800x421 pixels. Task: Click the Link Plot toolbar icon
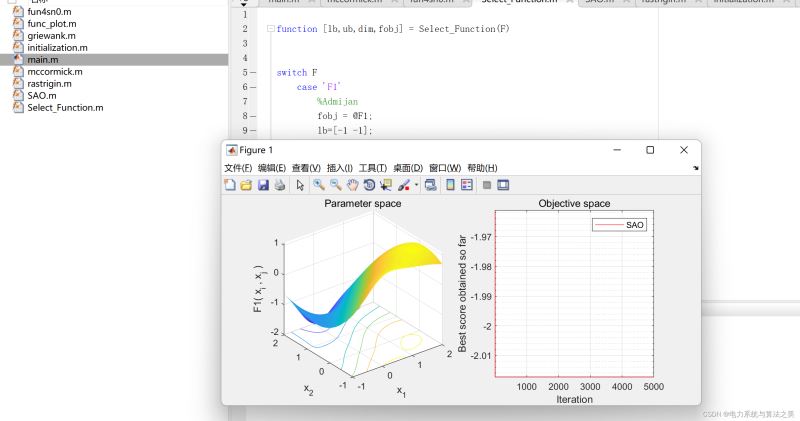(x=430, y=185)
